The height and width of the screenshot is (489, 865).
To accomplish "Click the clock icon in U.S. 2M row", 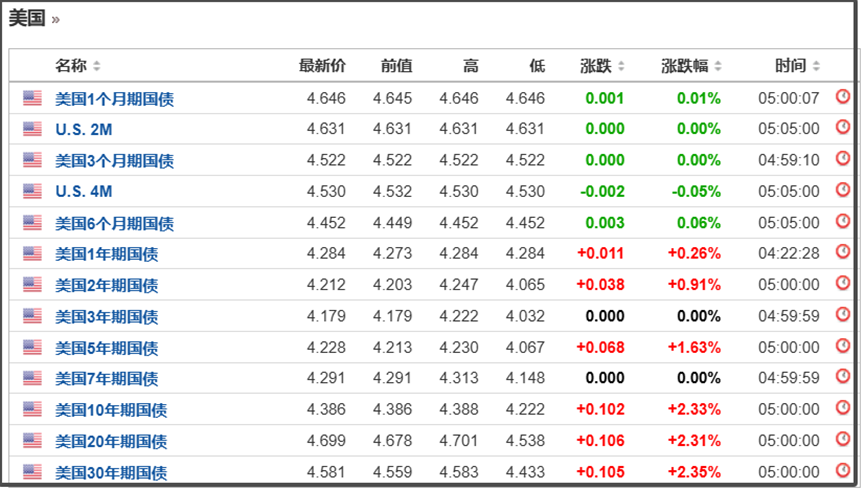I will (x=842, y=128).
